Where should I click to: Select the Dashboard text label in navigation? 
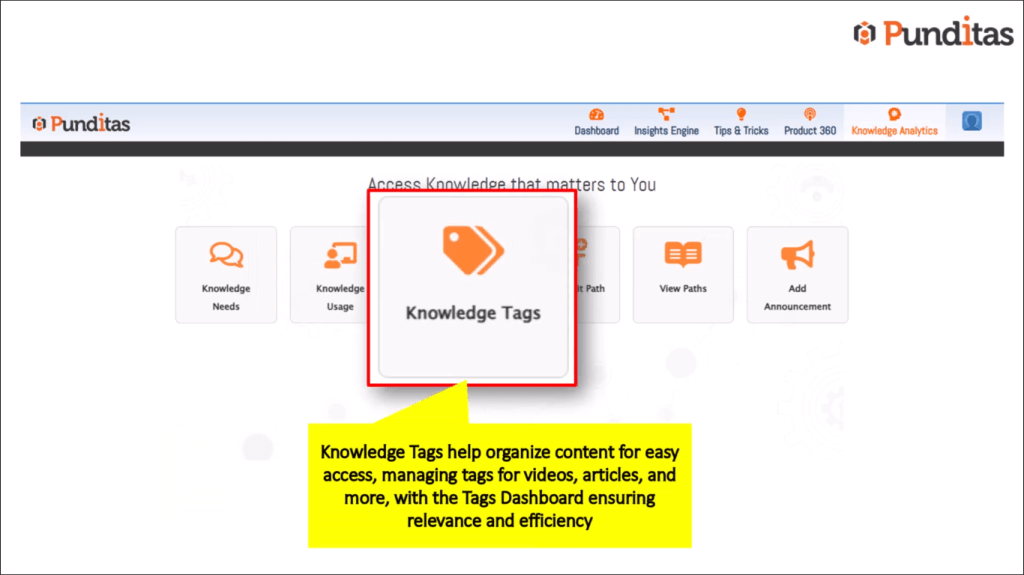click(597, 131)
